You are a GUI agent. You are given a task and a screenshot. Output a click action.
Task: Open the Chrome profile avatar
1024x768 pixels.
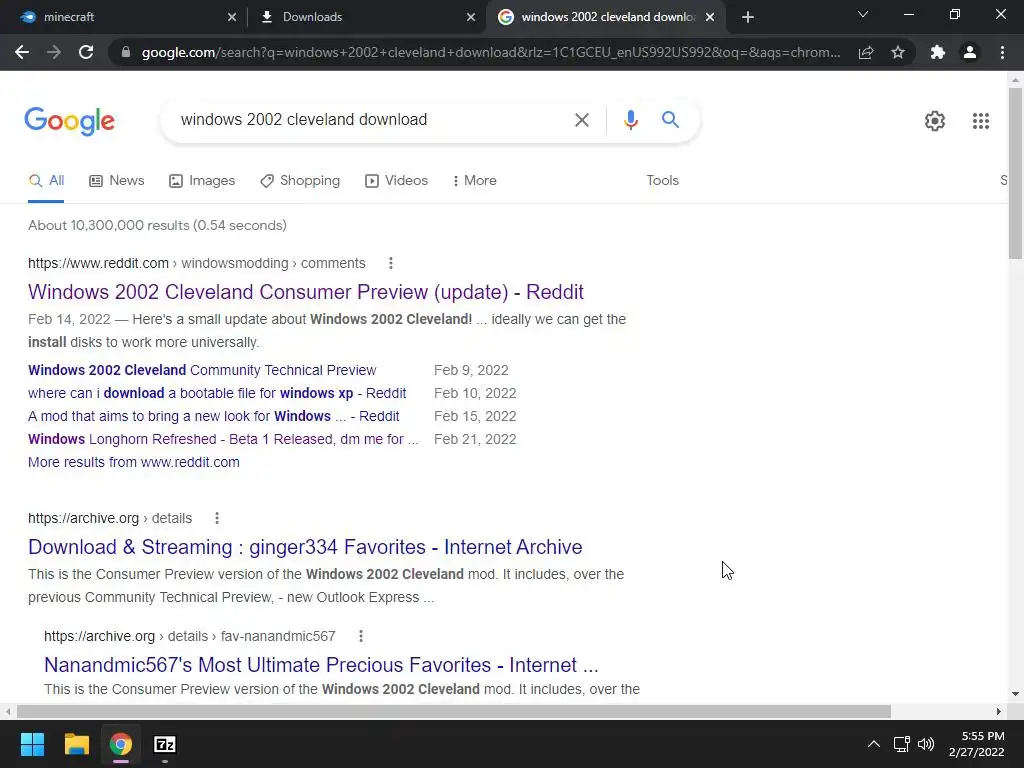tap(970, 52)
